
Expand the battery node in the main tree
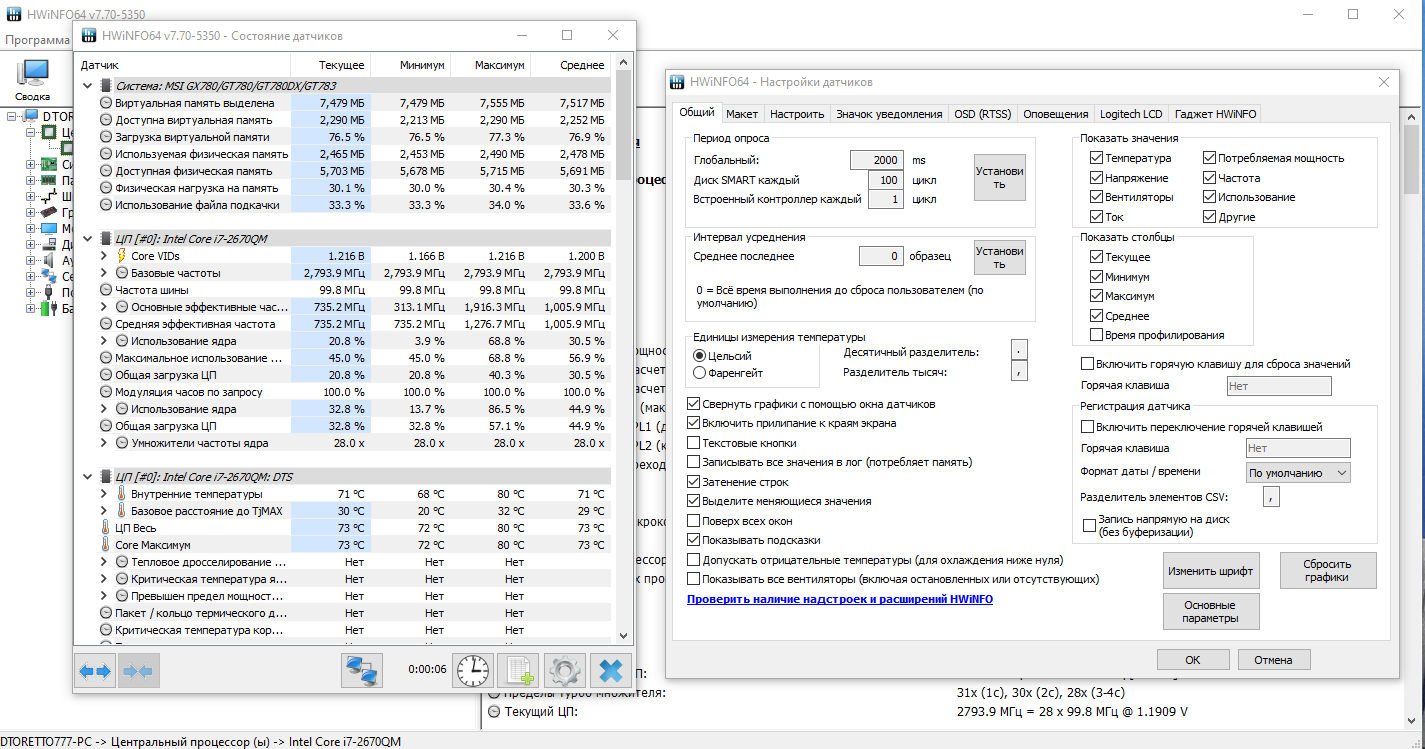30,308
